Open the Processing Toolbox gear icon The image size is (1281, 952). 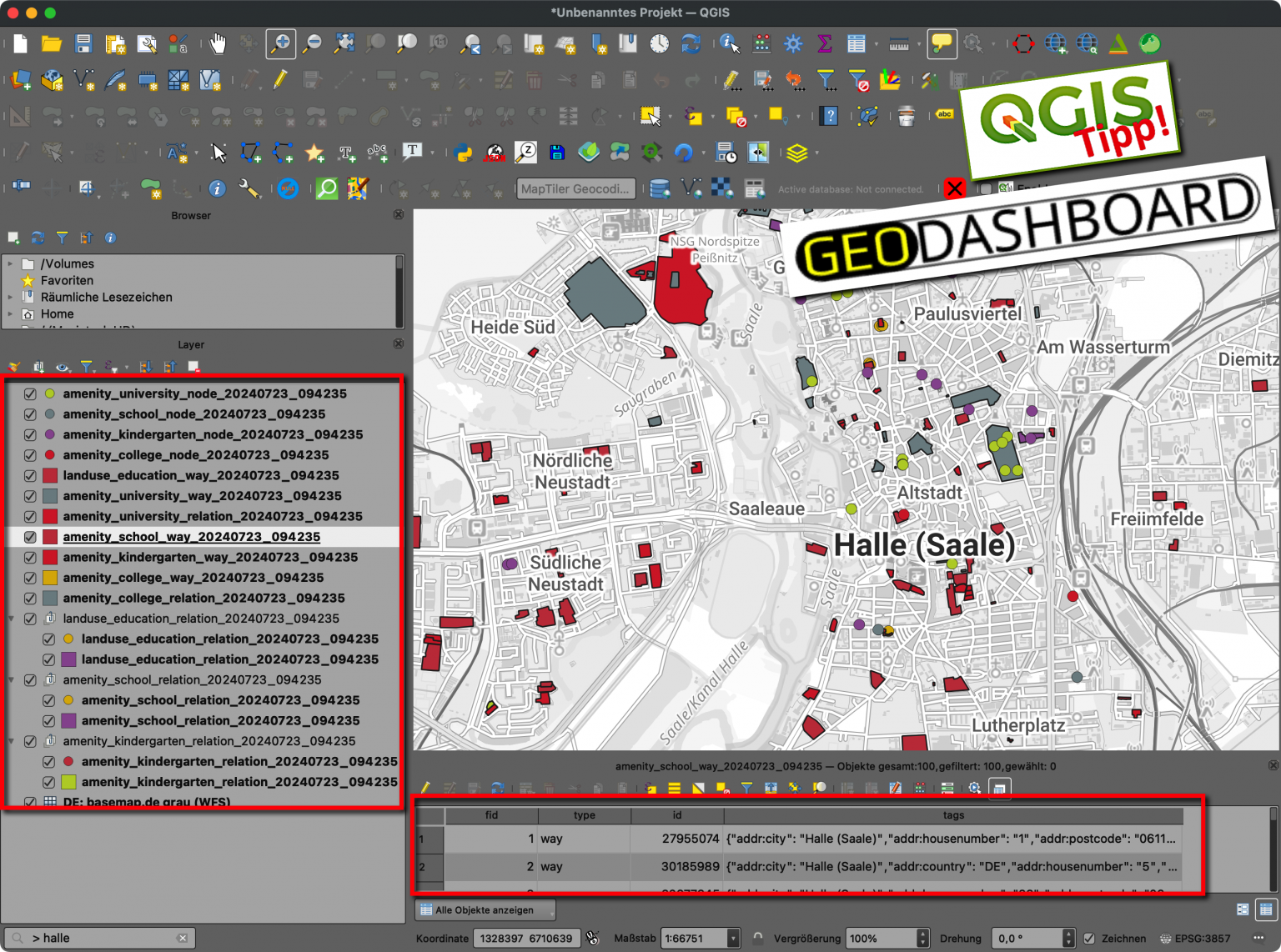point(793,43)
